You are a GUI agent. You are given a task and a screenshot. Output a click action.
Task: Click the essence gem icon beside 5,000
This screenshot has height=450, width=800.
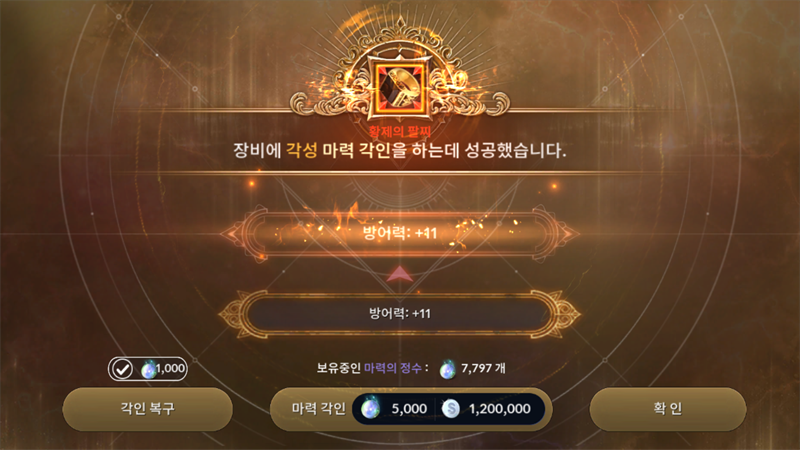[371, 409]
